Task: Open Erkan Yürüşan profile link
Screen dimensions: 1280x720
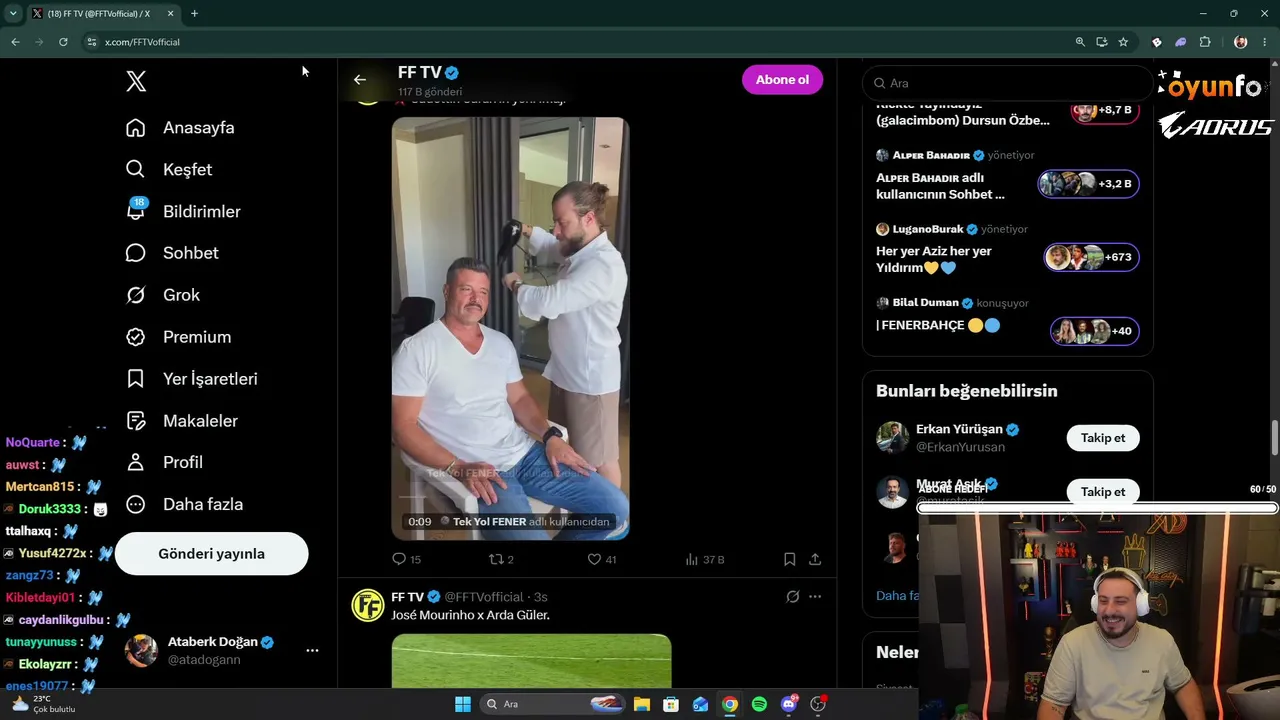Action: [959, 430]
